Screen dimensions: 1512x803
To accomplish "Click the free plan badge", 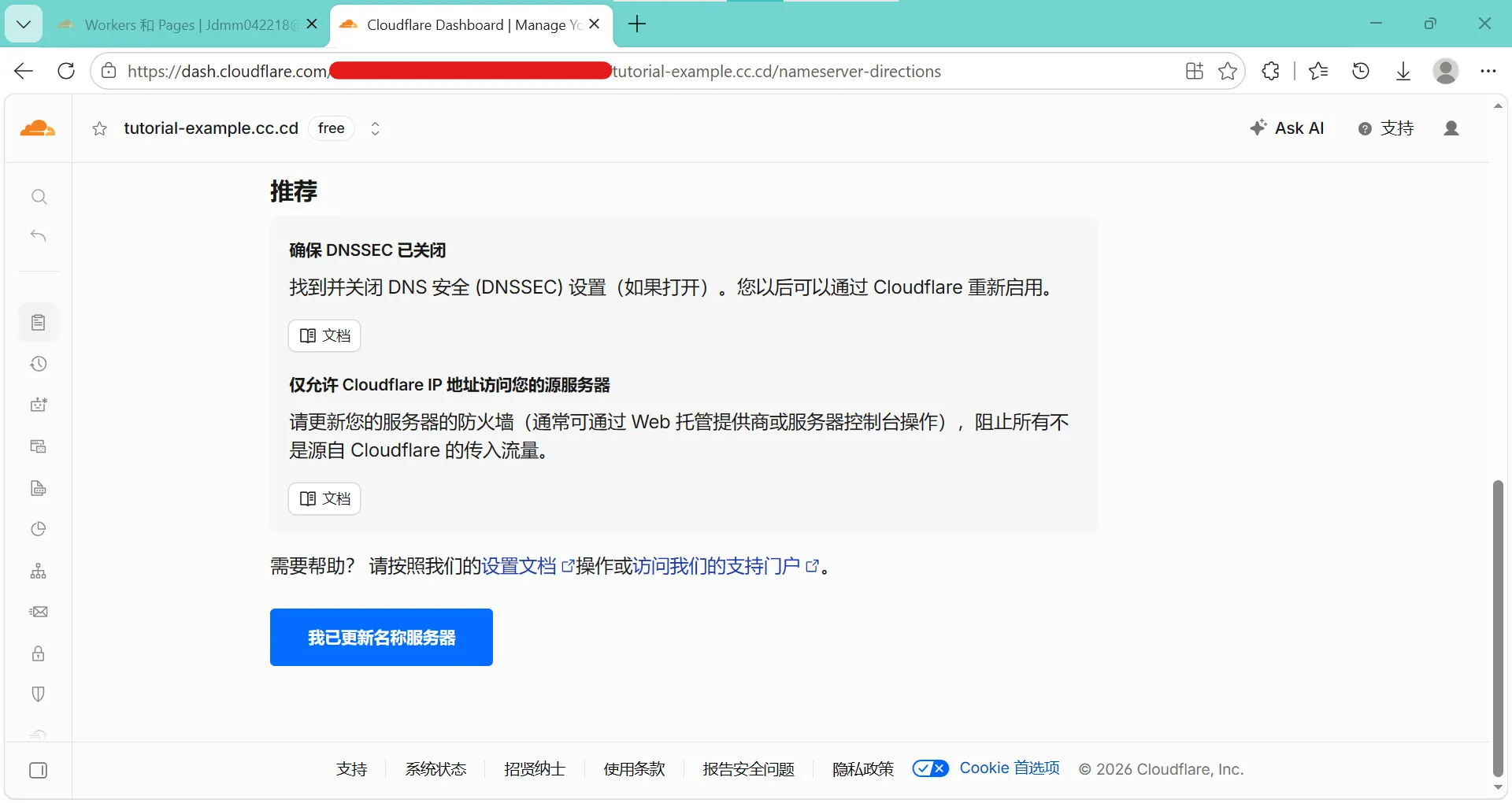I will [332, 128].
